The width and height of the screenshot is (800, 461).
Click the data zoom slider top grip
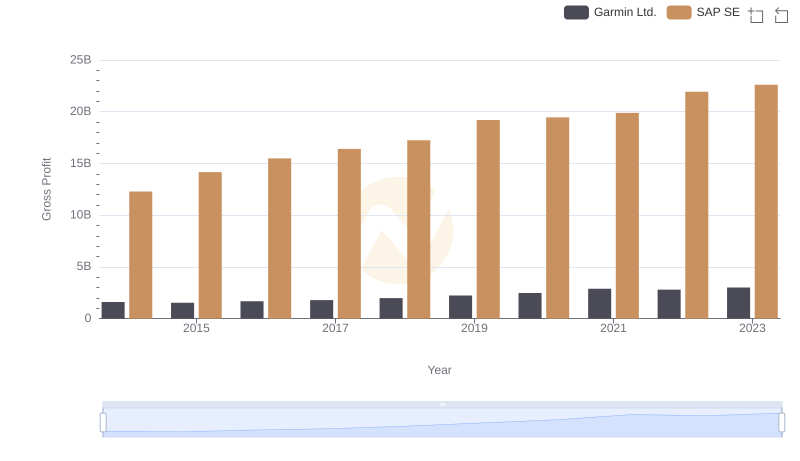click(x=442, y=404)
